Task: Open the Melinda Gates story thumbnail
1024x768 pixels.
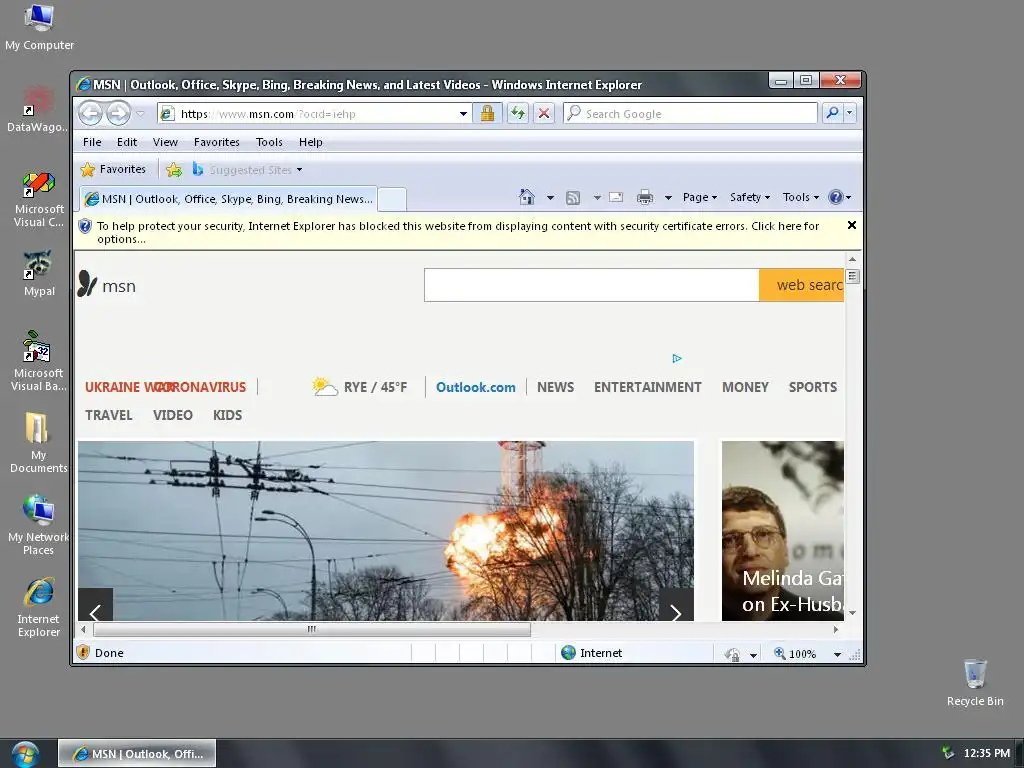Action: (x=782, y=530)
